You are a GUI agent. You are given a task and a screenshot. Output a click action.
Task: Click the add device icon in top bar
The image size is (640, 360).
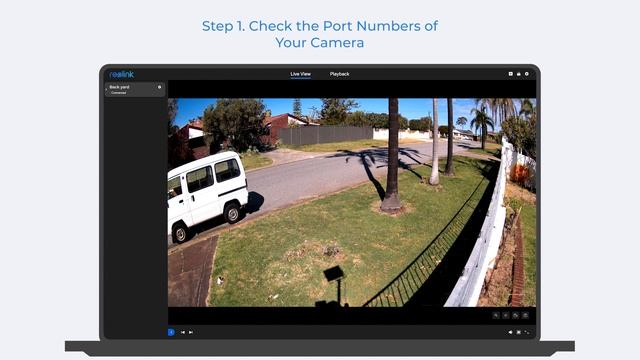[511, 74]
